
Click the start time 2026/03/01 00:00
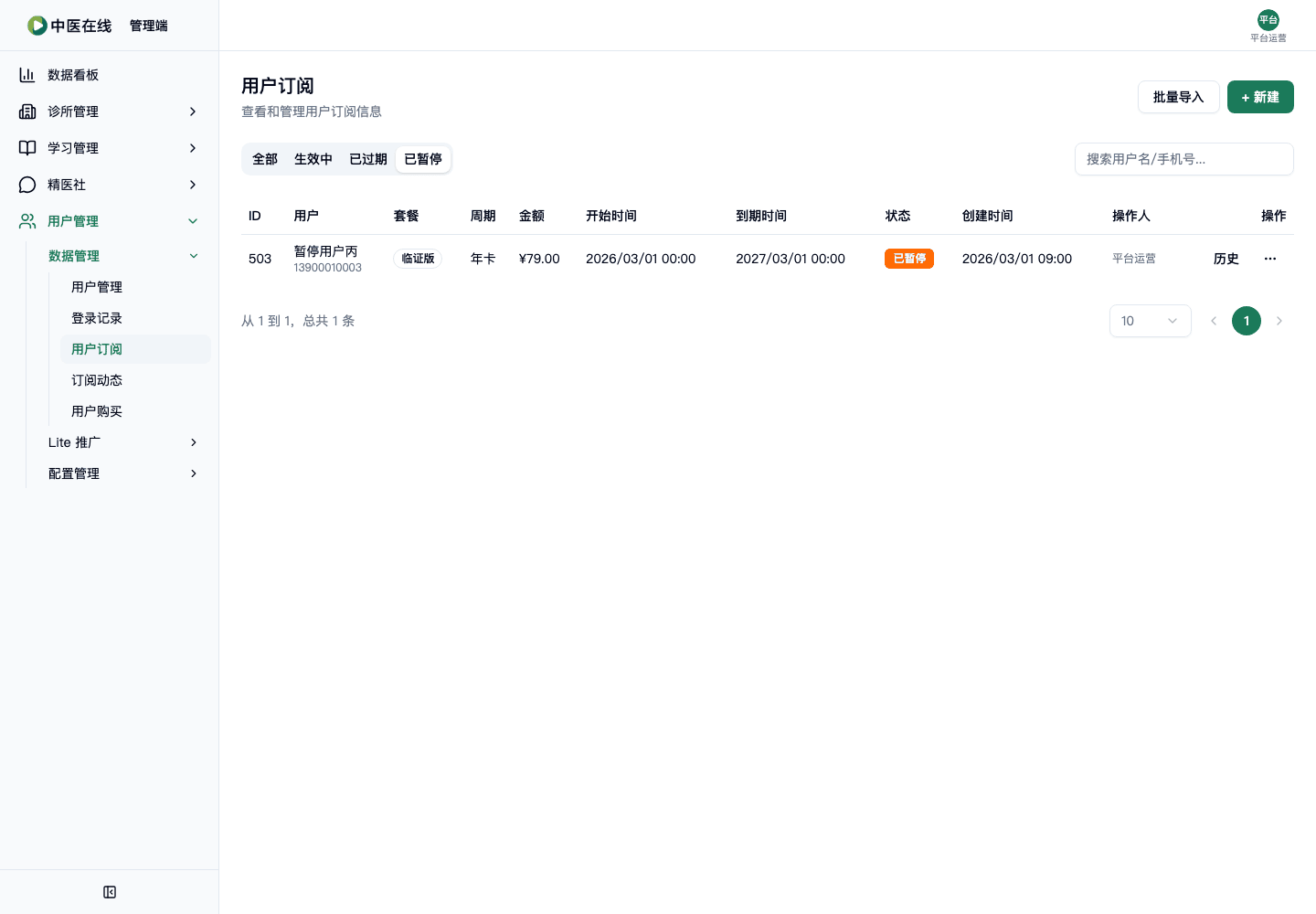(641, 259)
